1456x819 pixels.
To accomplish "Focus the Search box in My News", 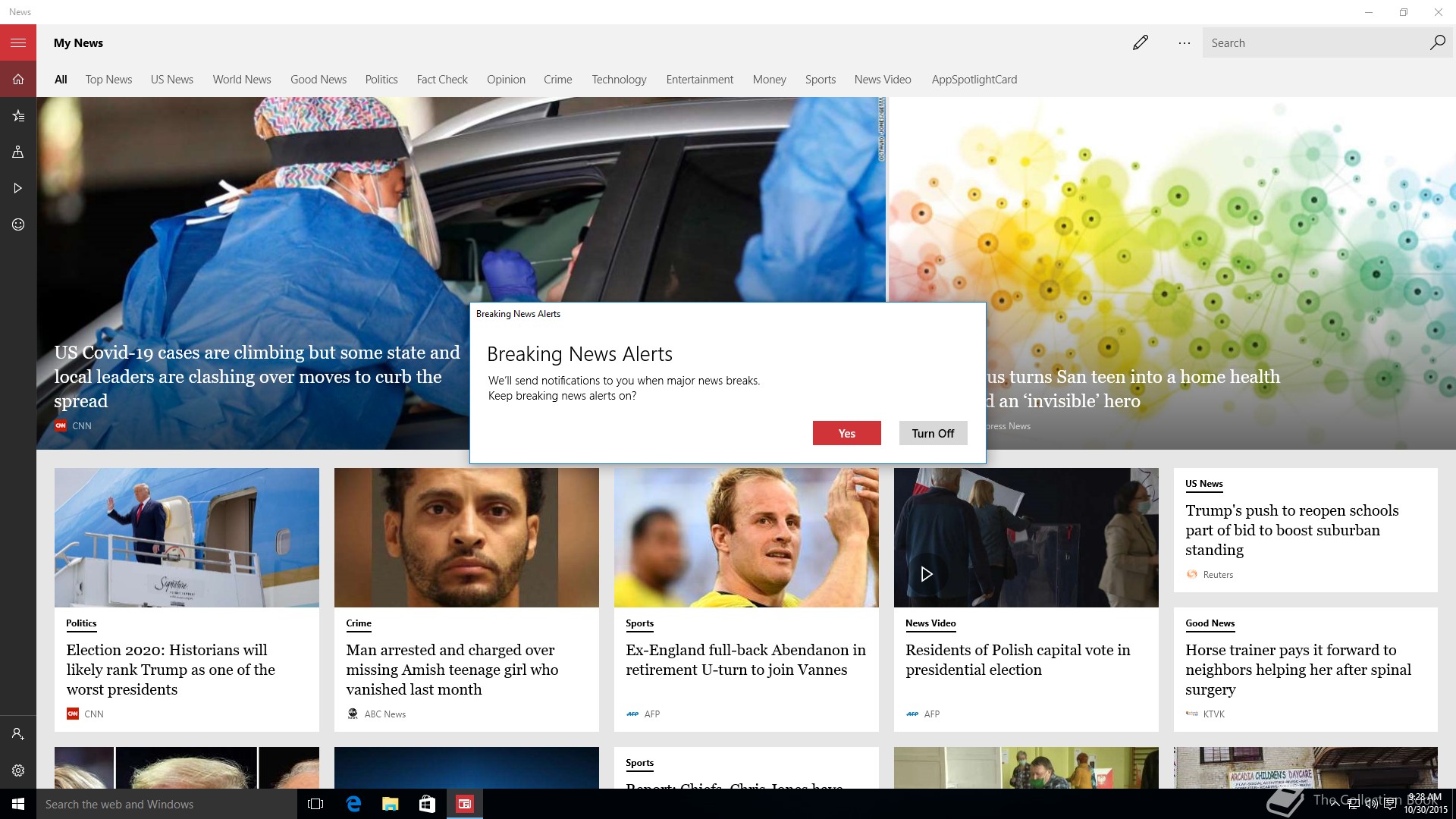I will [x=1316, y=42].
